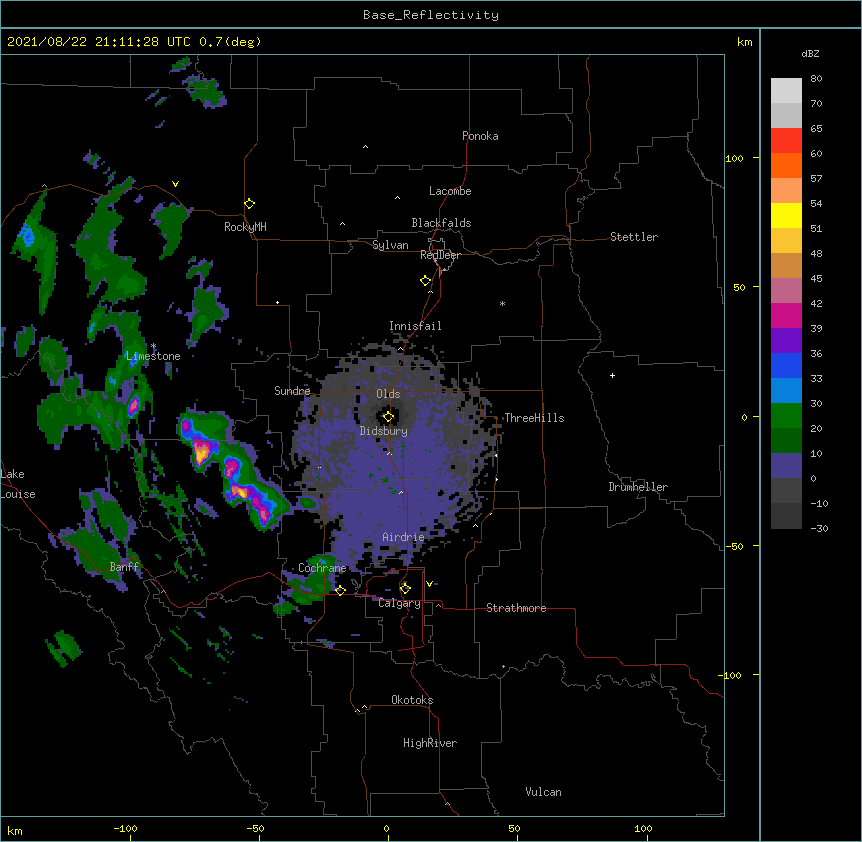Image resolution: width=862 pixels, height=842 pixels.
Task: Click the Sundre town label
Action: point(292,391)
